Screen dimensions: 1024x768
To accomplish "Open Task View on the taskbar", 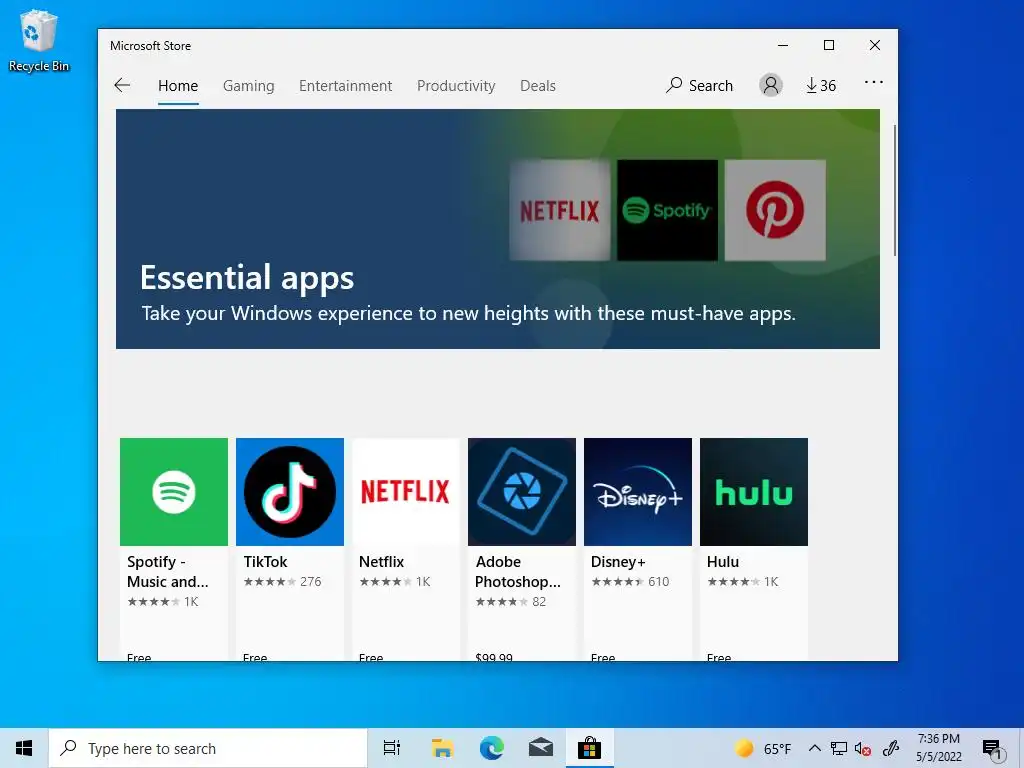I will [x=392, y=748].
